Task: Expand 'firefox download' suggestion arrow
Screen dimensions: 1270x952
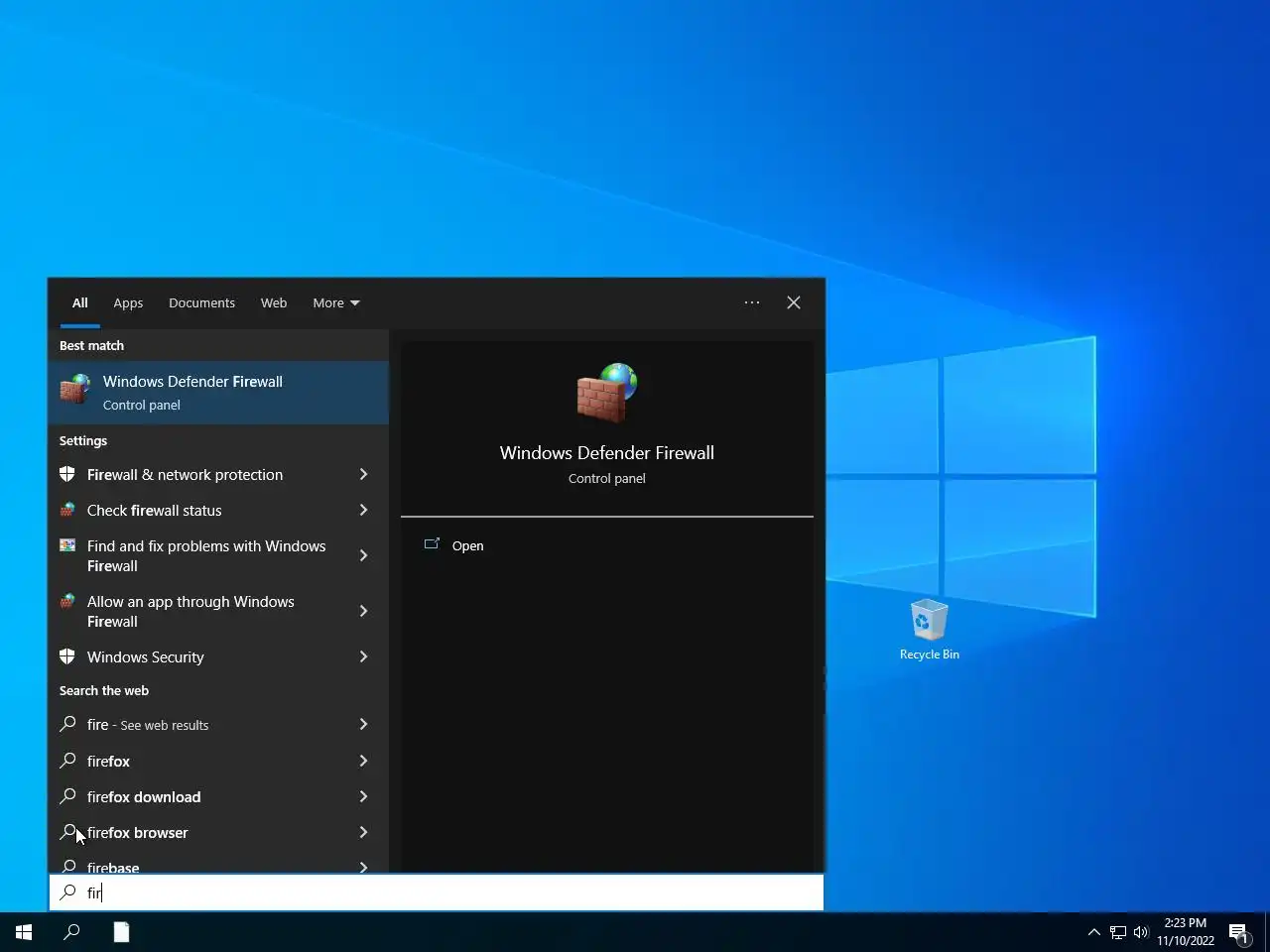Action: click(x=363, y=796)
